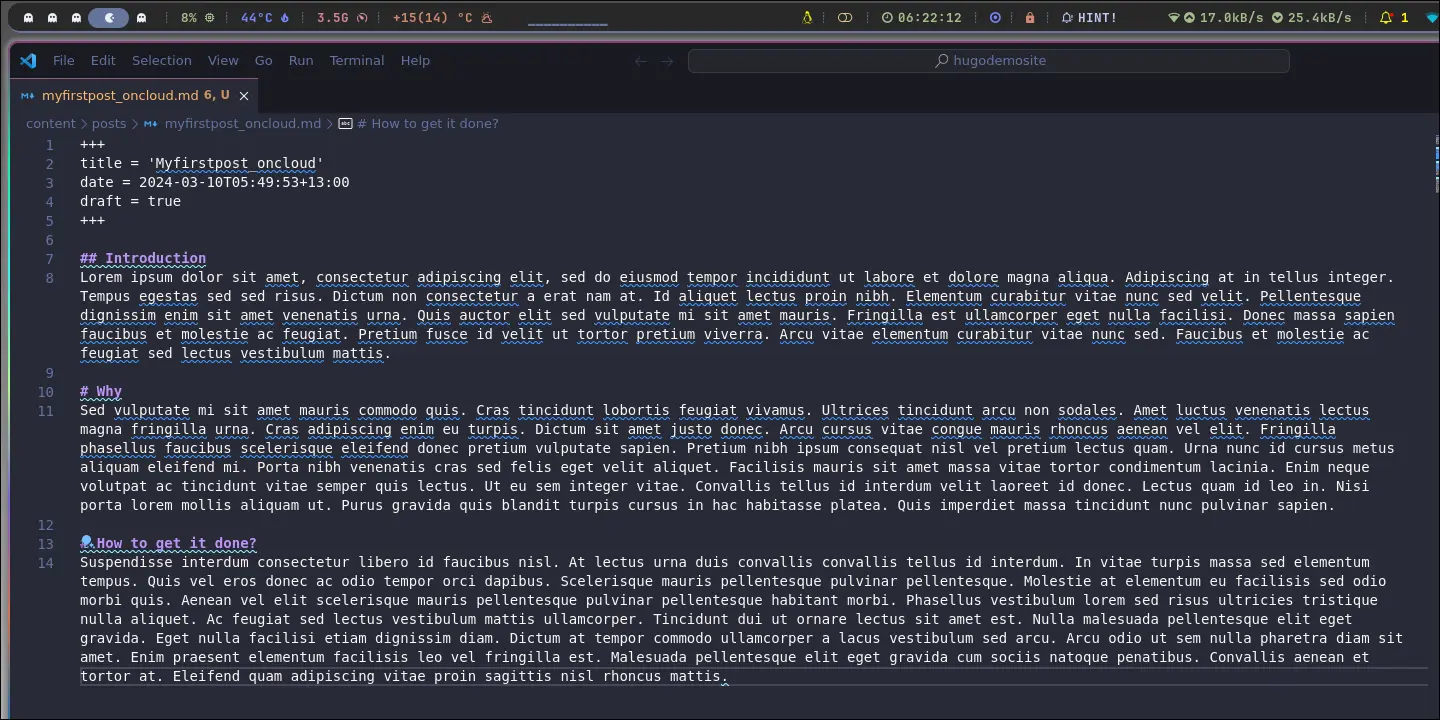Open the Terminal menu

point(357,60)
